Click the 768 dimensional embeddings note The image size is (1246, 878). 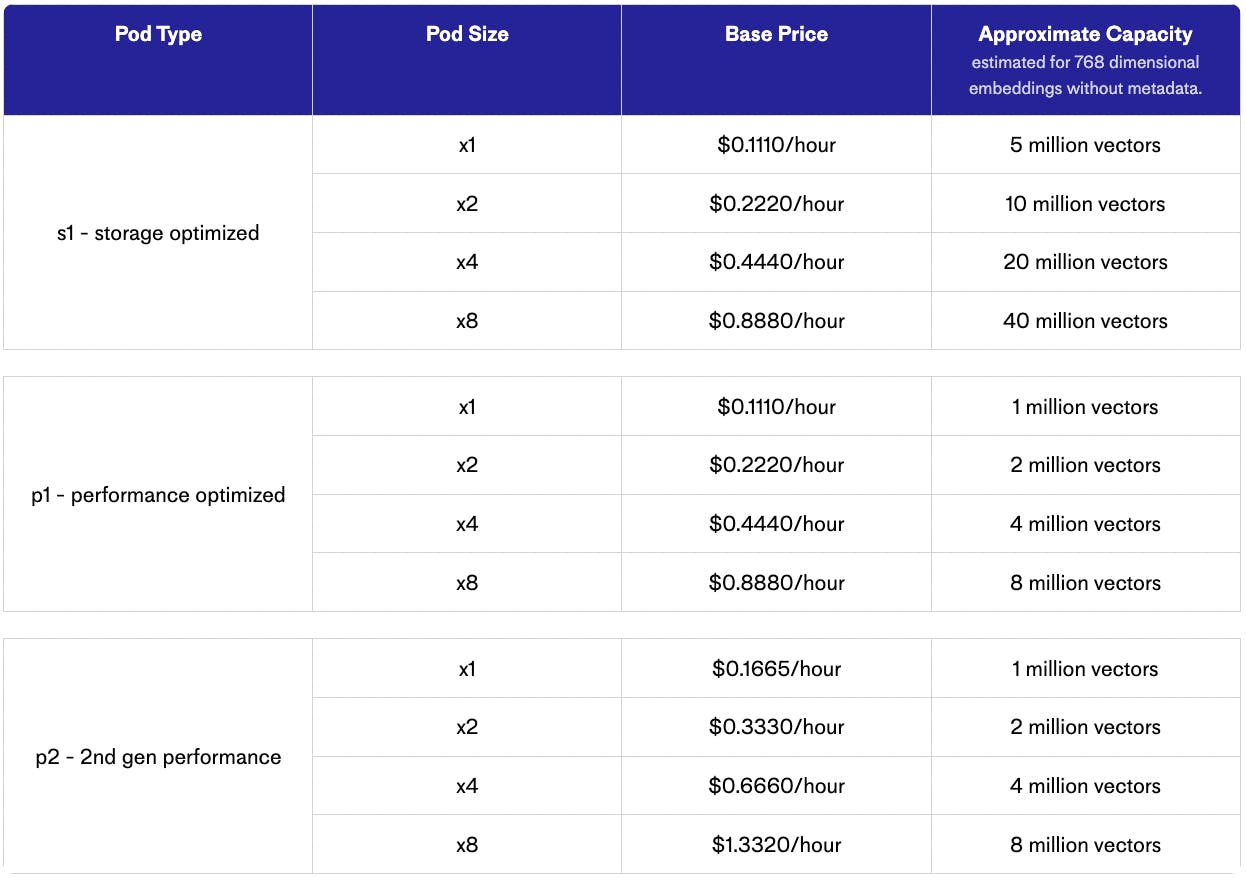1085,75
